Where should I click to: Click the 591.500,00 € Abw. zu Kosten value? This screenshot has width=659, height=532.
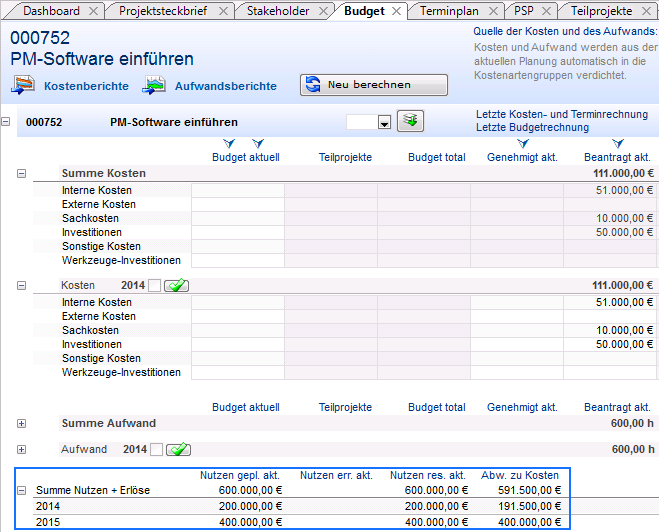[x=530, y=490]
